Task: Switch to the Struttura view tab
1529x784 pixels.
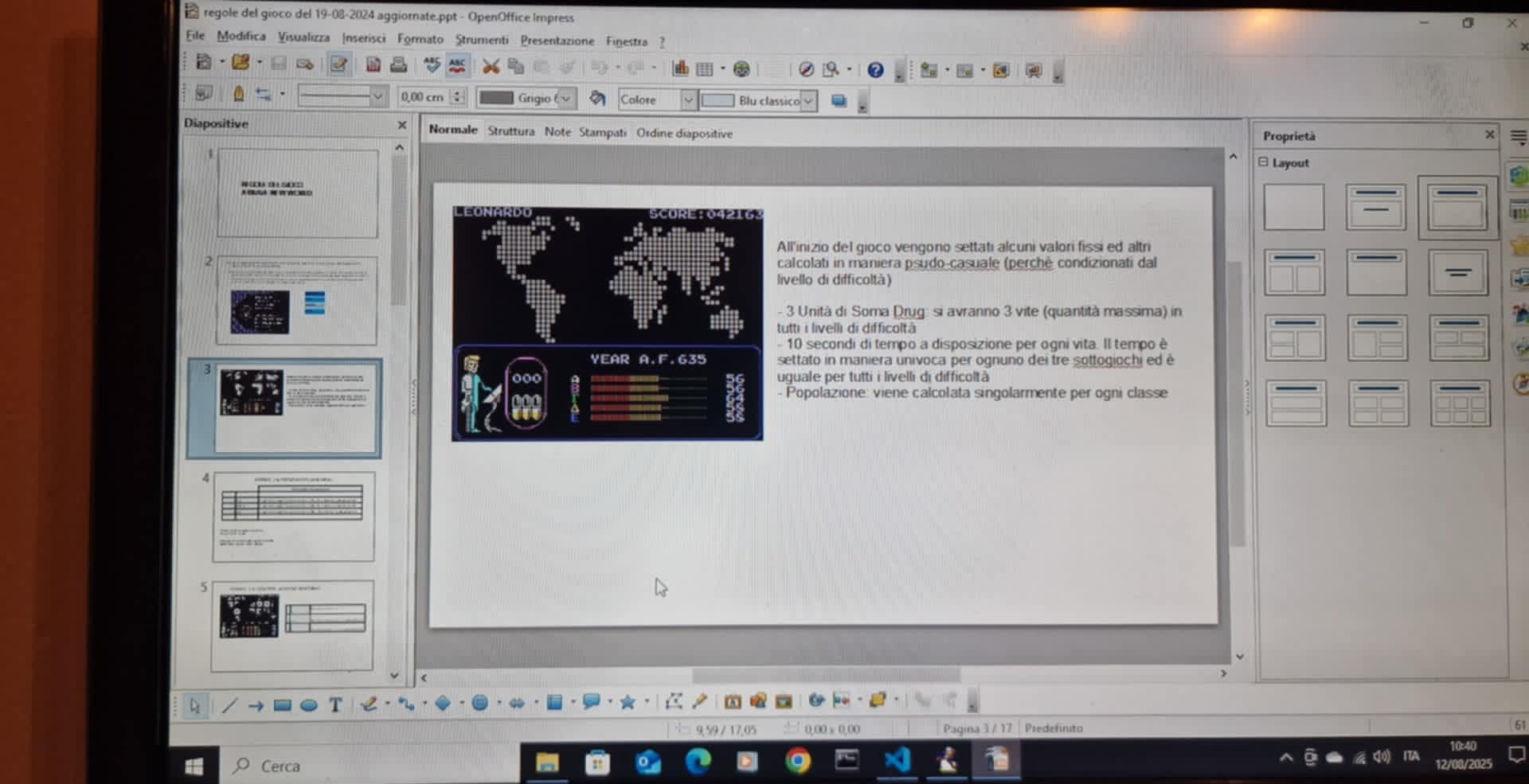Action: pos(510,131)
